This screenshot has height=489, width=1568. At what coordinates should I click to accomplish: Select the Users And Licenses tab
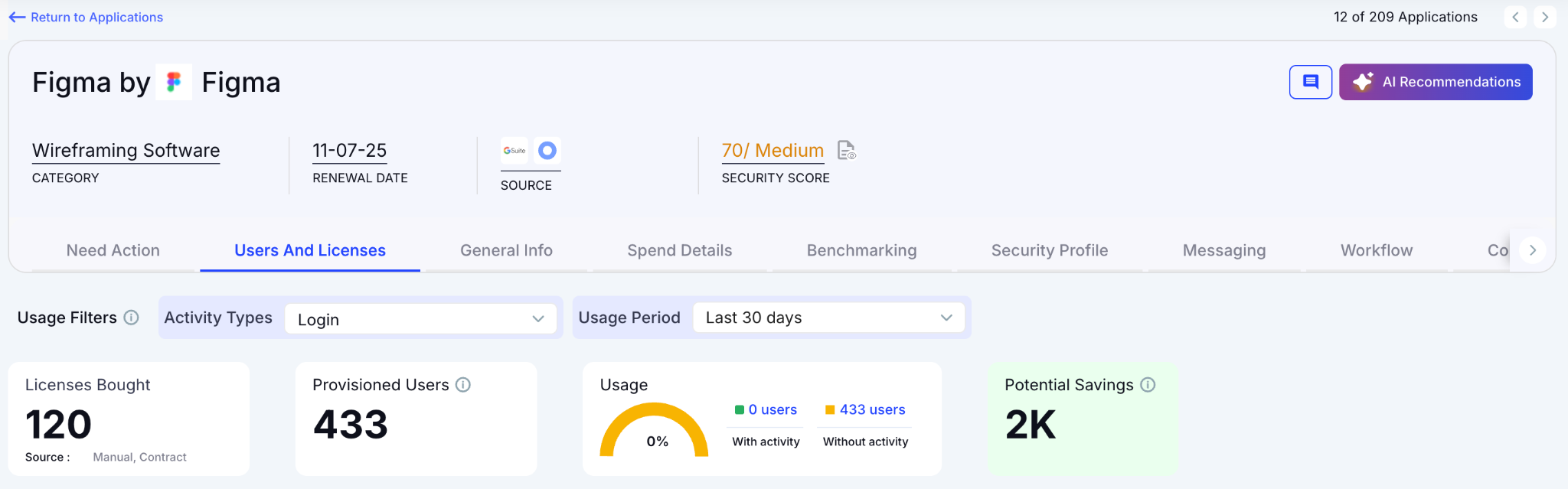point(310,250)
